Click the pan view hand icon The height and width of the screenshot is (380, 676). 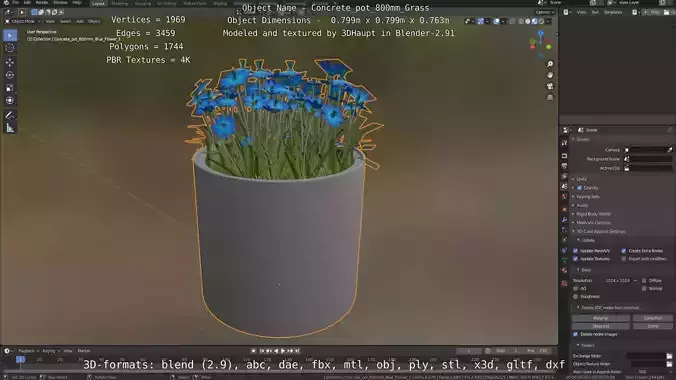click(x=550, y=75)
